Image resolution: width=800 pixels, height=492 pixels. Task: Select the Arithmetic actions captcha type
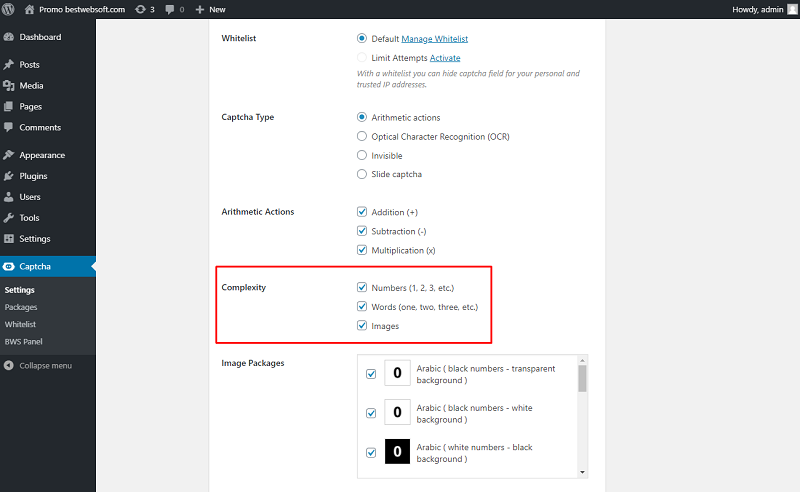[x=362, y=117]
